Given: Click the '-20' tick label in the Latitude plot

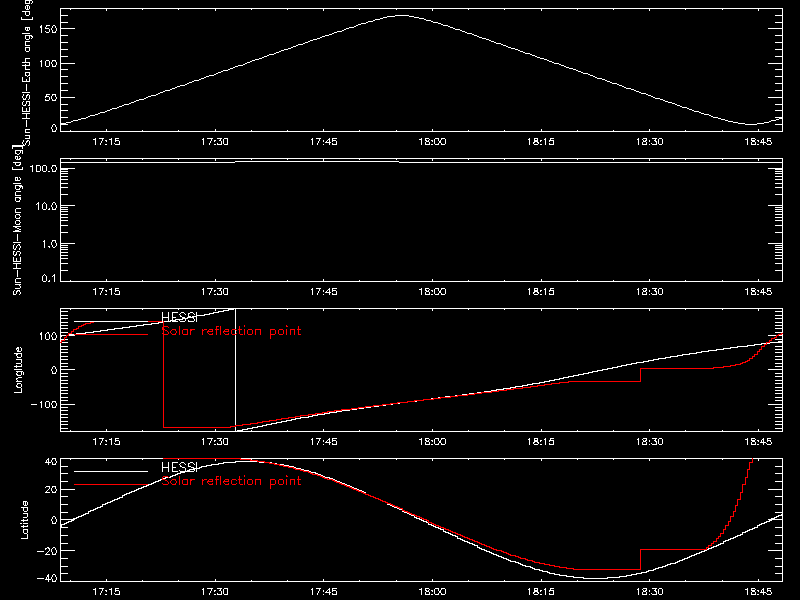Looking at the screenshot, I should (47, 551).
